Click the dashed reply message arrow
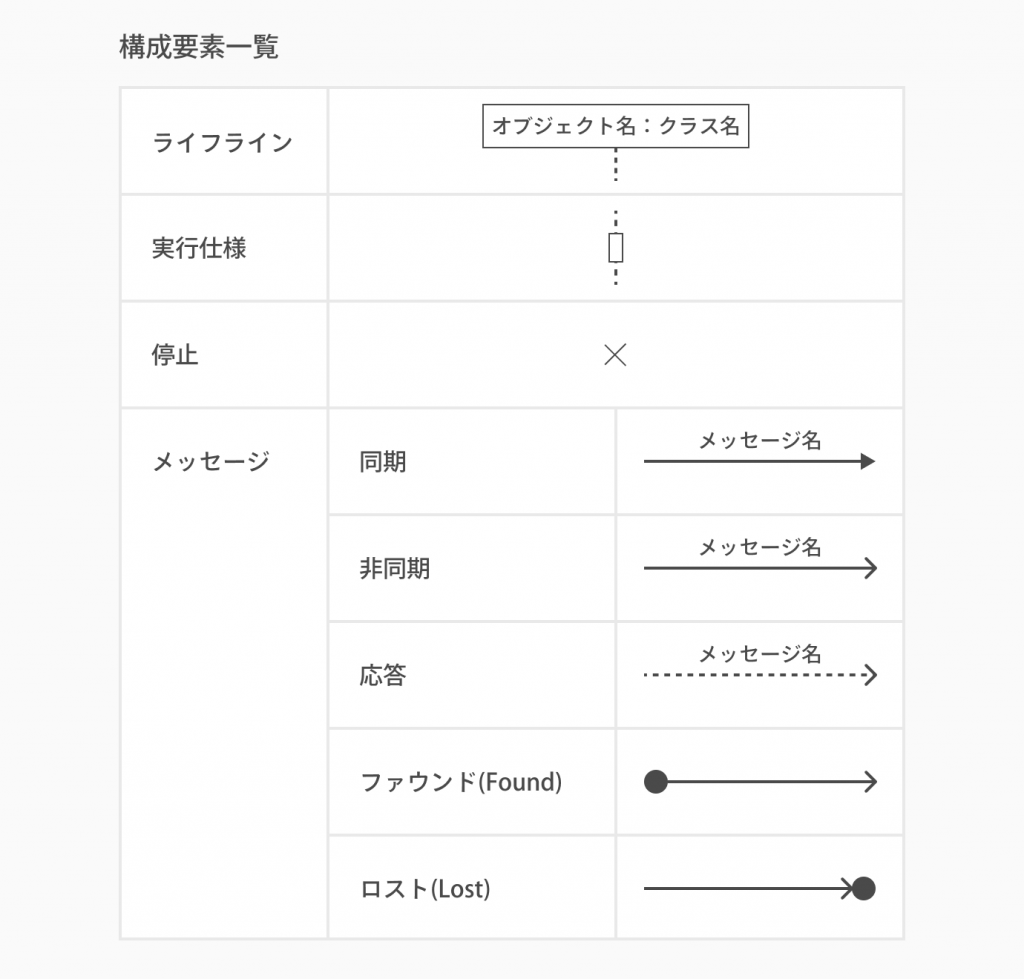 point(759,676)
